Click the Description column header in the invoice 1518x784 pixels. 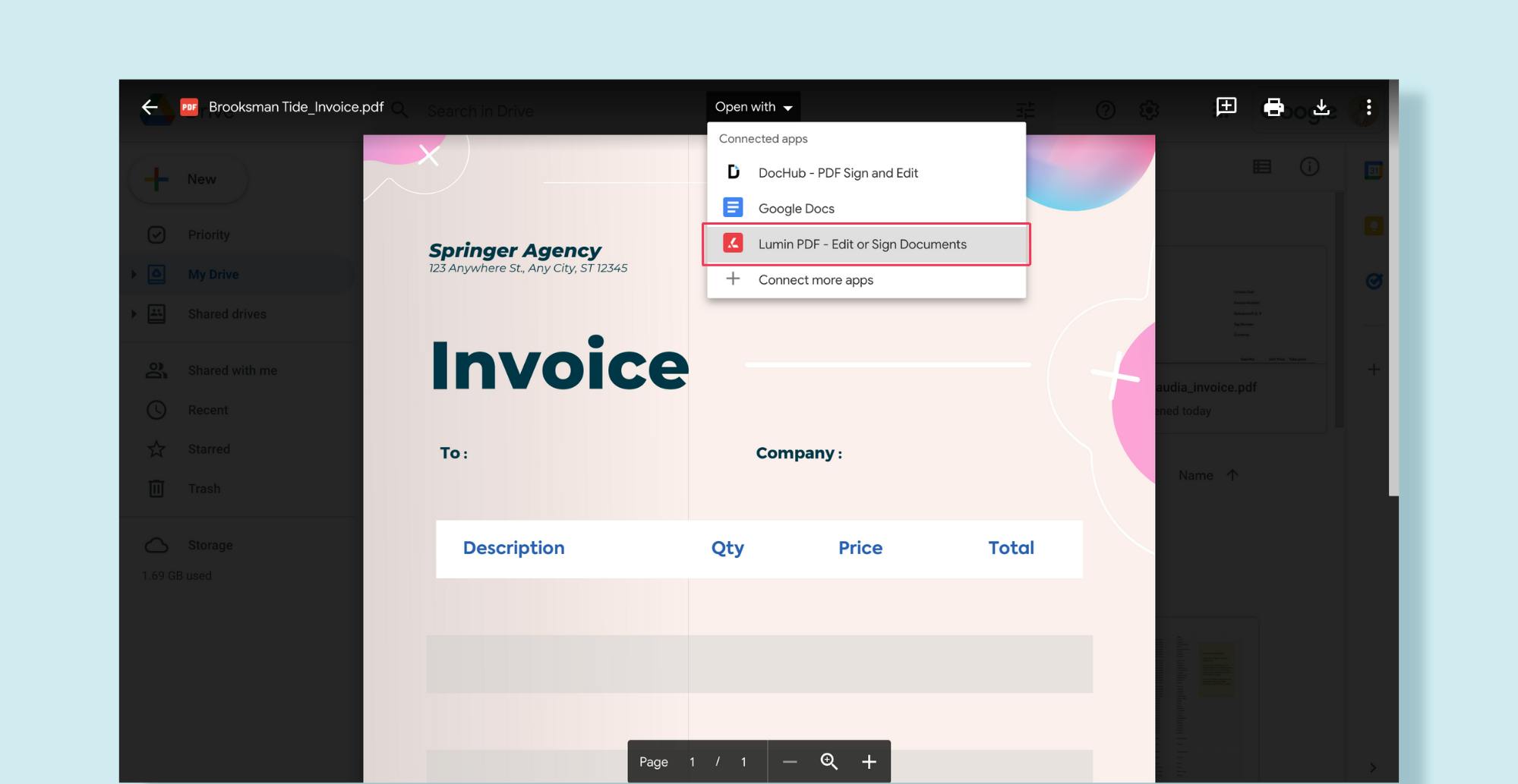coord(513,548)
